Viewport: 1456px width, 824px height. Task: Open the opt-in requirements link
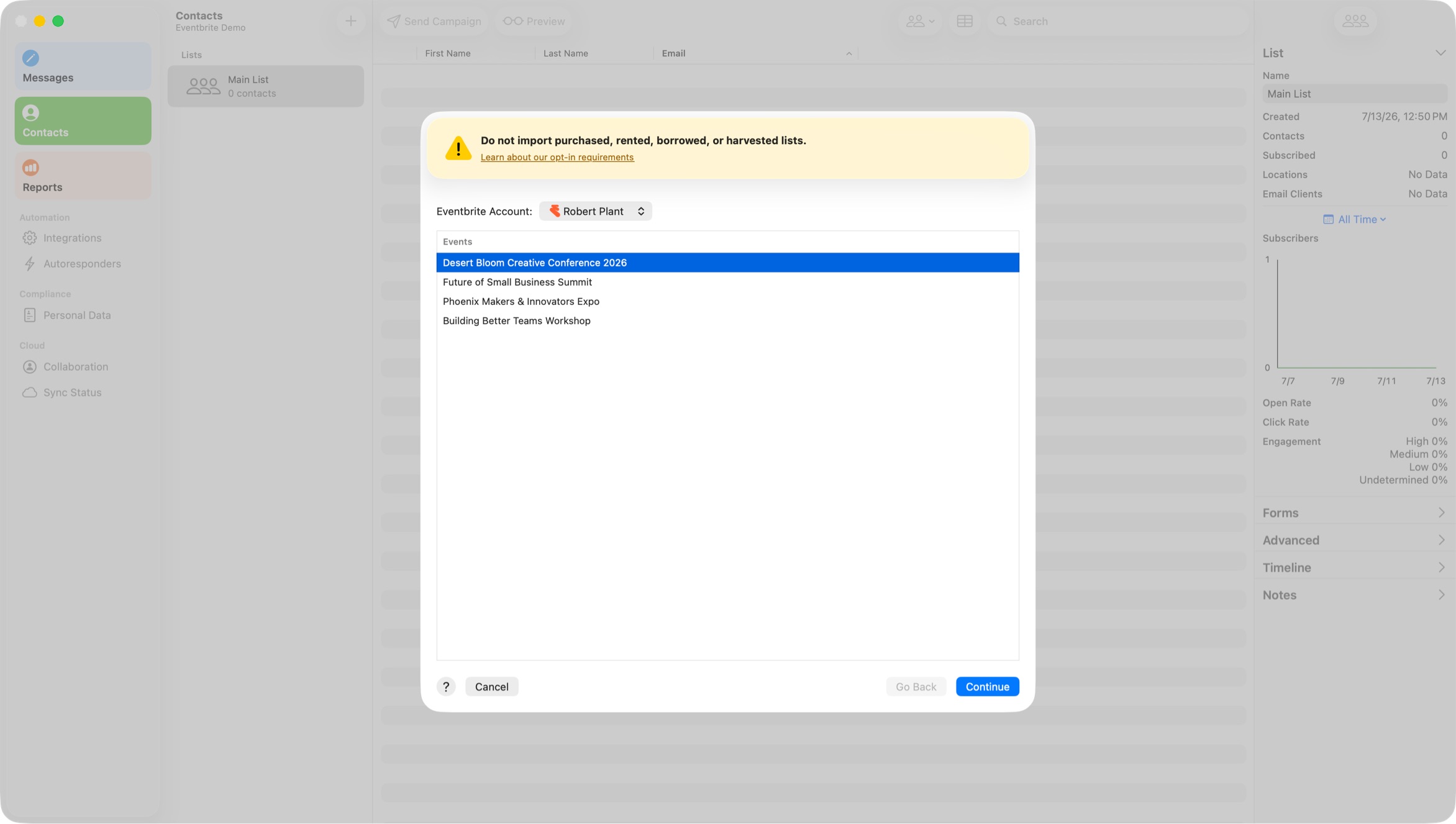[x=557, y=157]
